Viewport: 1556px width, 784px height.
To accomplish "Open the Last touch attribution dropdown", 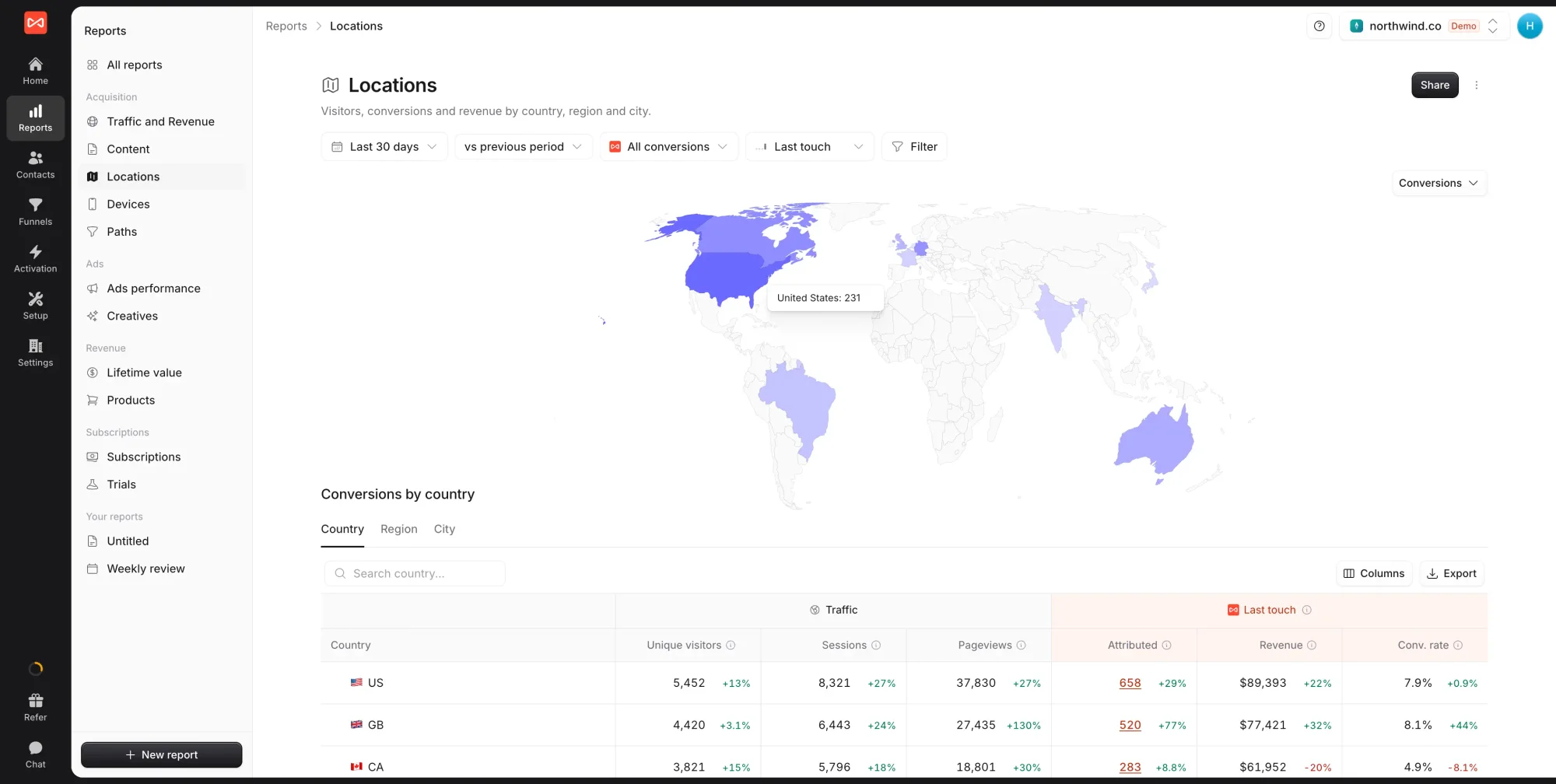I will point(810,147).
